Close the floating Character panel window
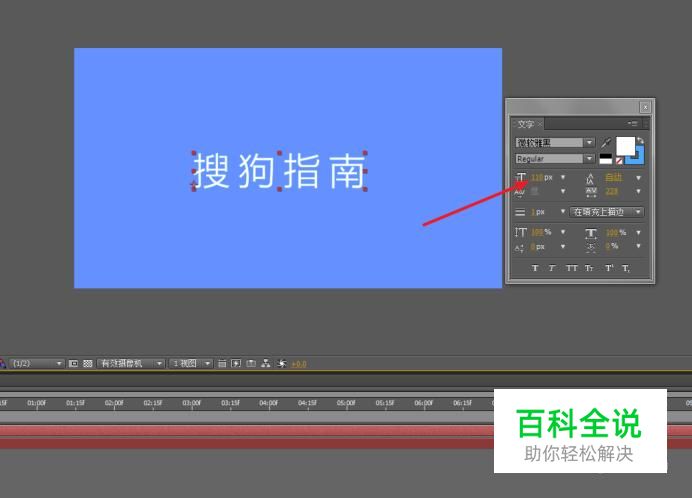Viewport: 692px width, 498px height. (x=645, y=107)
